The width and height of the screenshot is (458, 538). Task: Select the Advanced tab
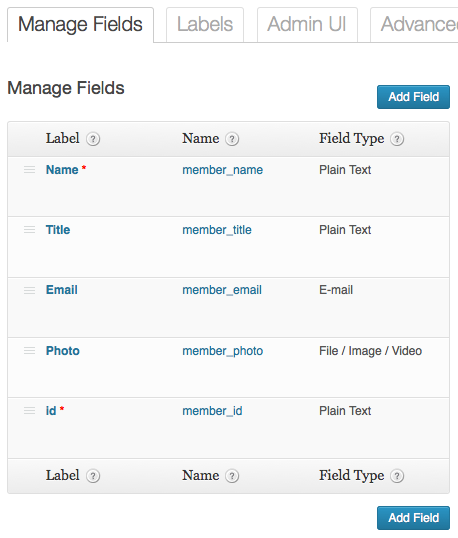[414, 25]
